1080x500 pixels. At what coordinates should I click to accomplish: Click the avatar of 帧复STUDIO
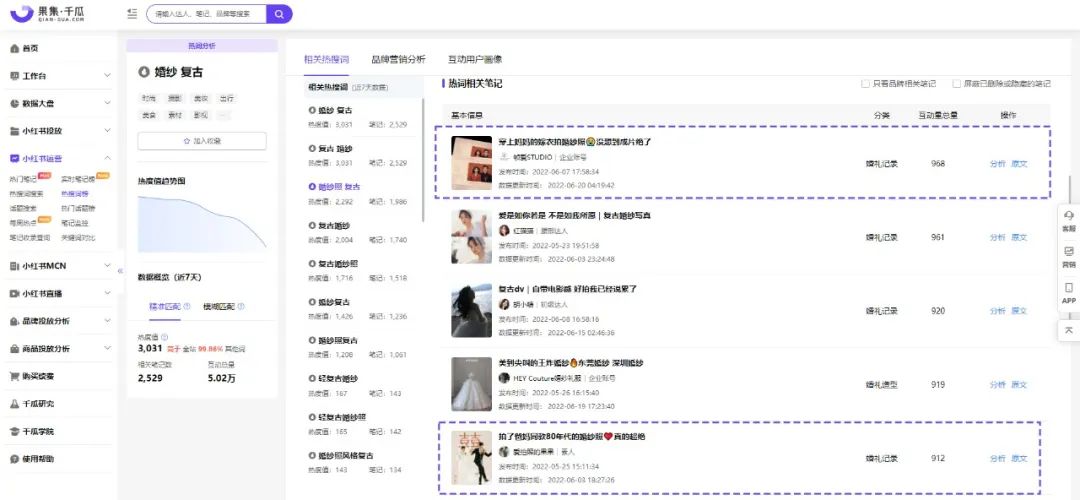504,157
